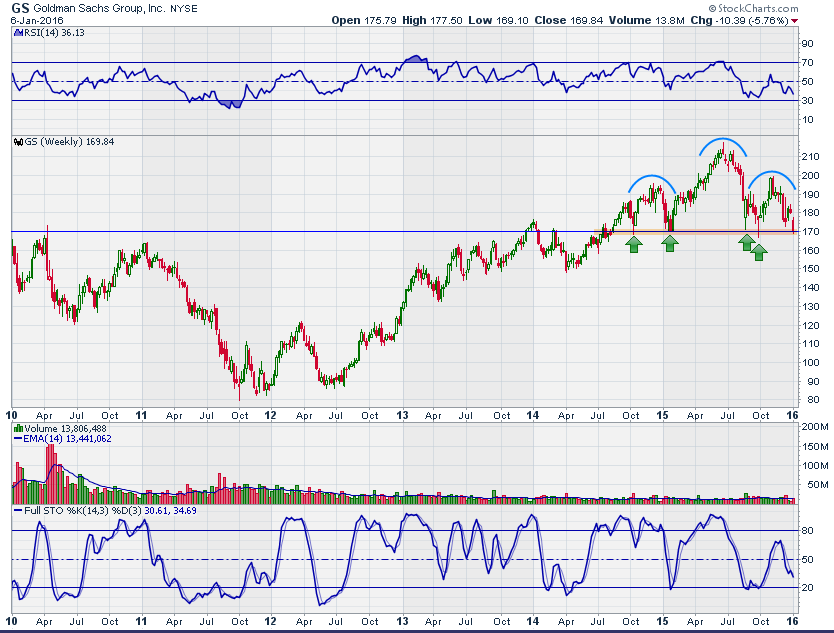Click the Goldman Sachs Group, Inc. company name
Screen dimensions: 834x633
click(99, 9)
